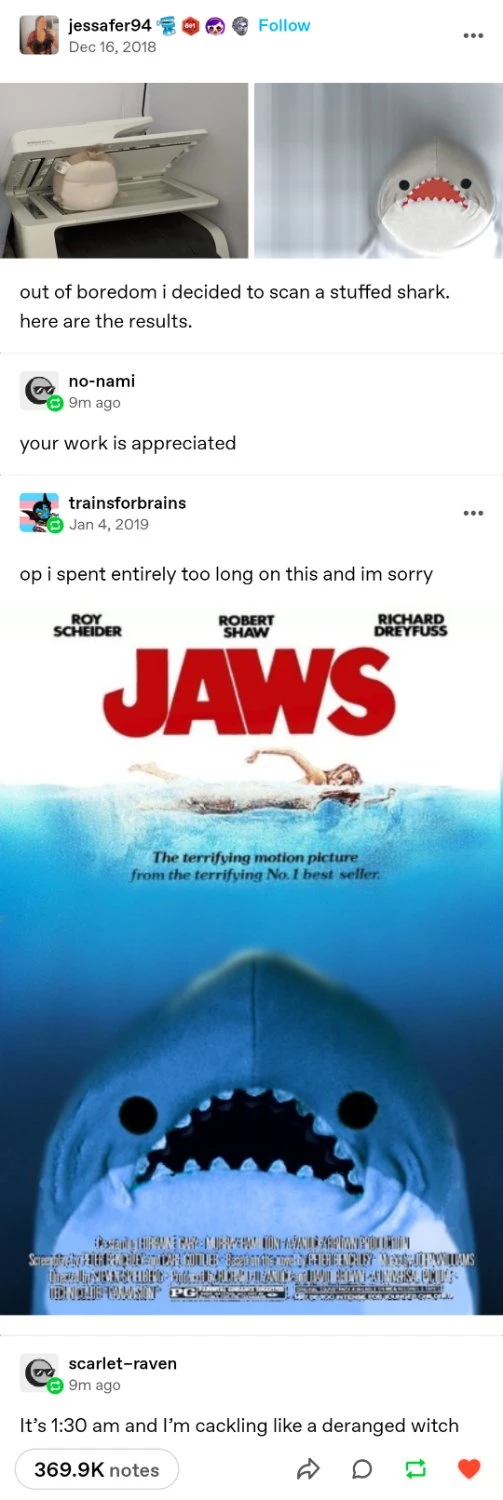Open the scanner photo thumbnail
The width and height of the screenshot is (503, 1500).
pos(124,170)
